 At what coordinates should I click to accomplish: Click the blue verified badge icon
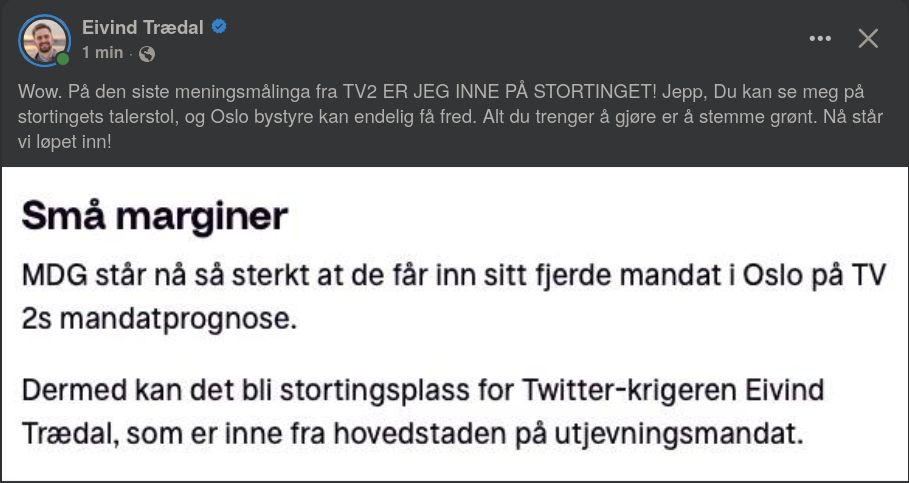[x=219, y=27]
